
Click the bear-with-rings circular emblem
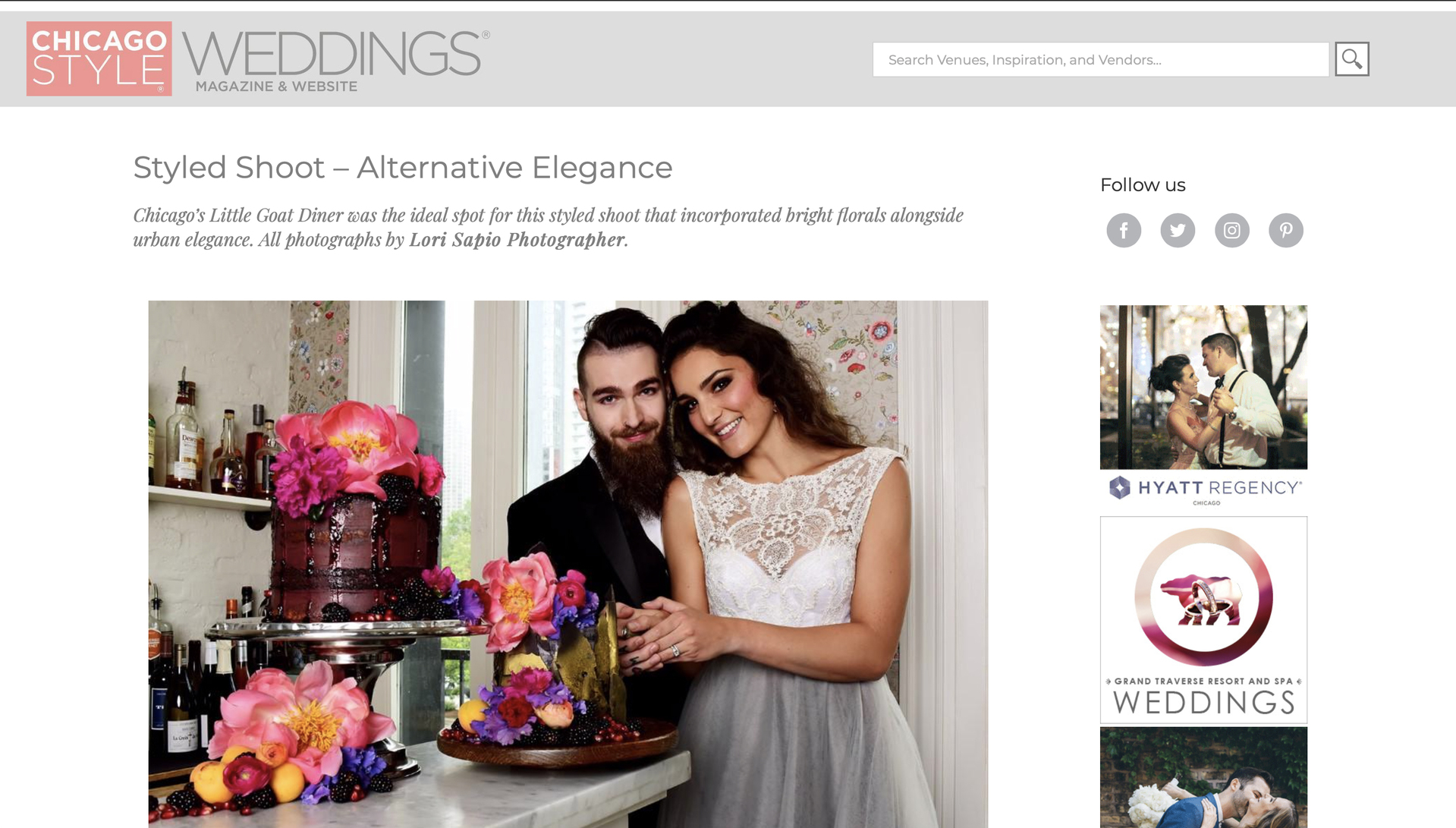coord(1203,597)
